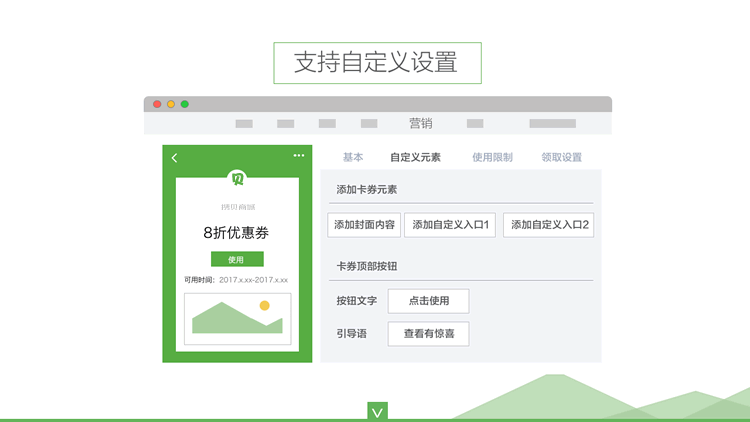The width and height of the screenshot is (750, 422).
Task: Click the green shop logo badge
Action: 238,178
